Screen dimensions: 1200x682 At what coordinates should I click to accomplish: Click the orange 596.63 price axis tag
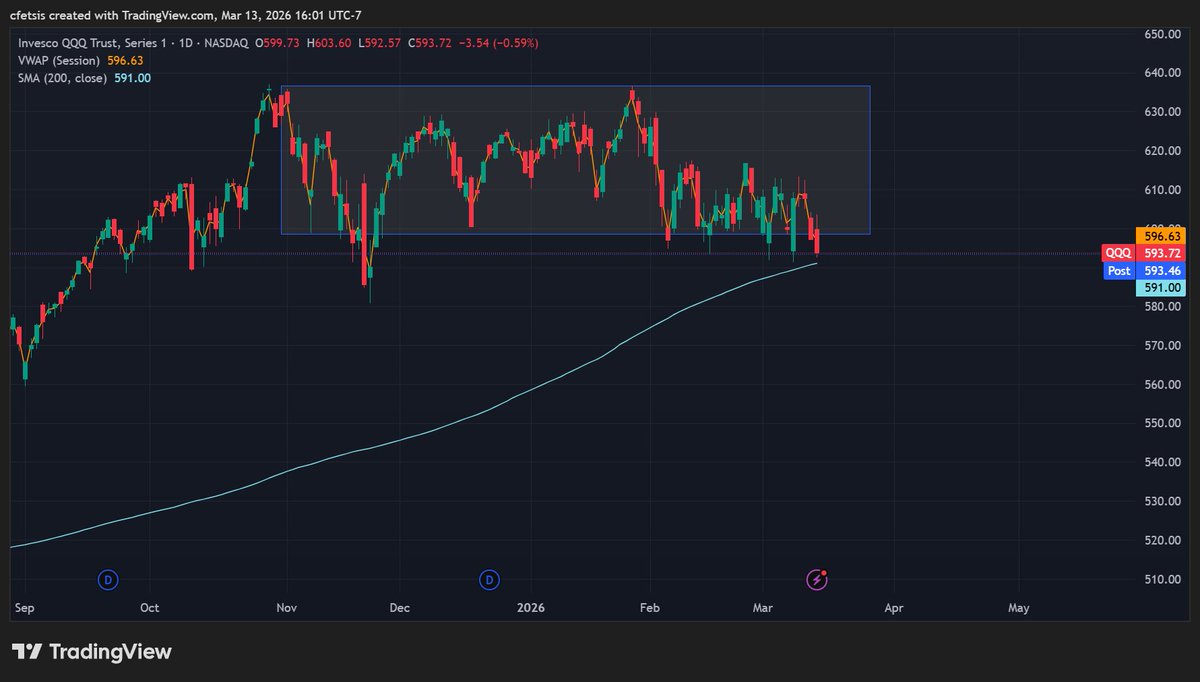1160,236
